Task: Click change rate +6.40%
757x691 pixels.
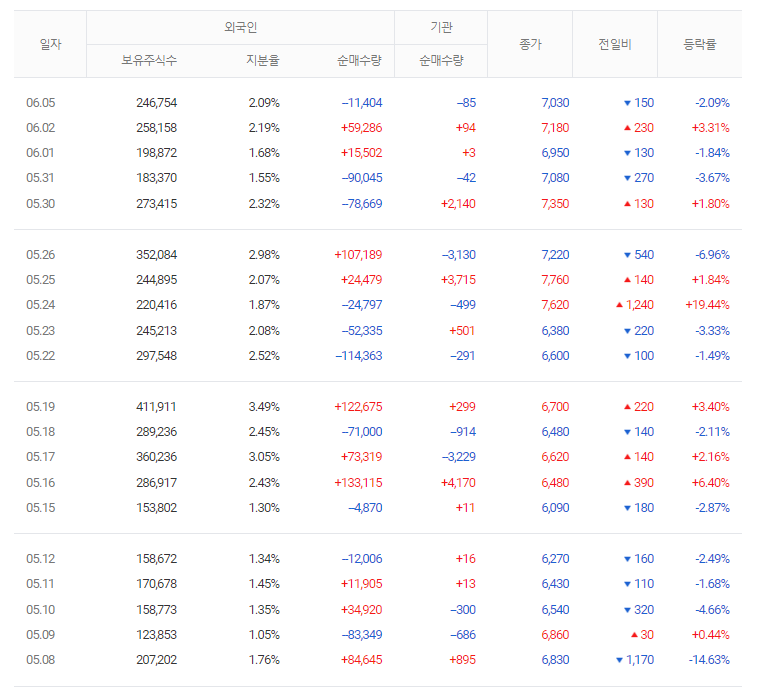Action: [x=711, y=482]
